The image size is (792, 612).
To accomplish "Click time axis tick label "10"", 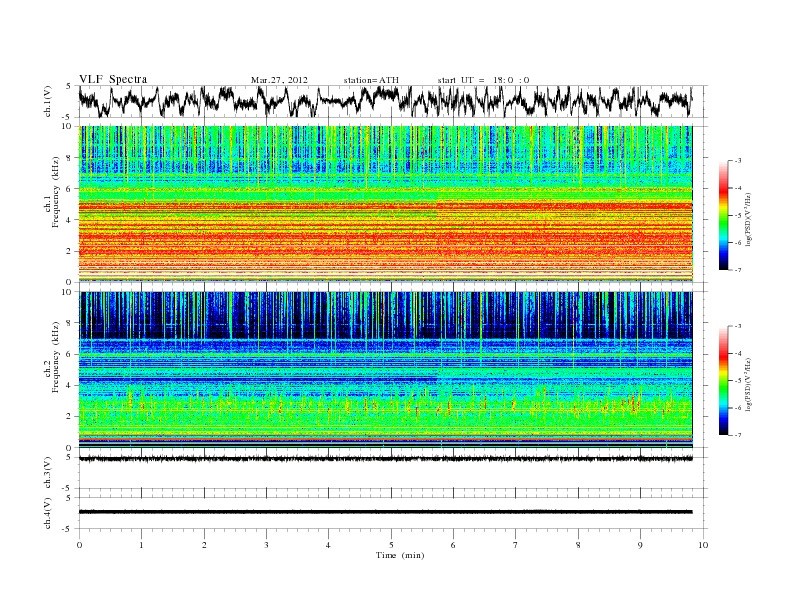I will [703, 545].
